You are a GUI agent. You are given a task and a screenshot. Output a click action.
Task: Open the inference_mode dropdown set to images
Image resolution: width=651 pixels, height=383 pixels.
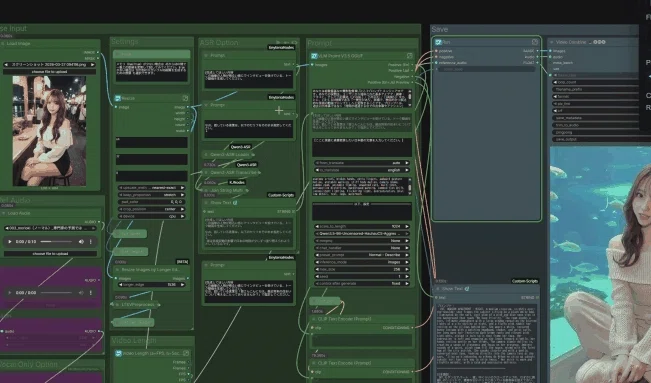362,262
